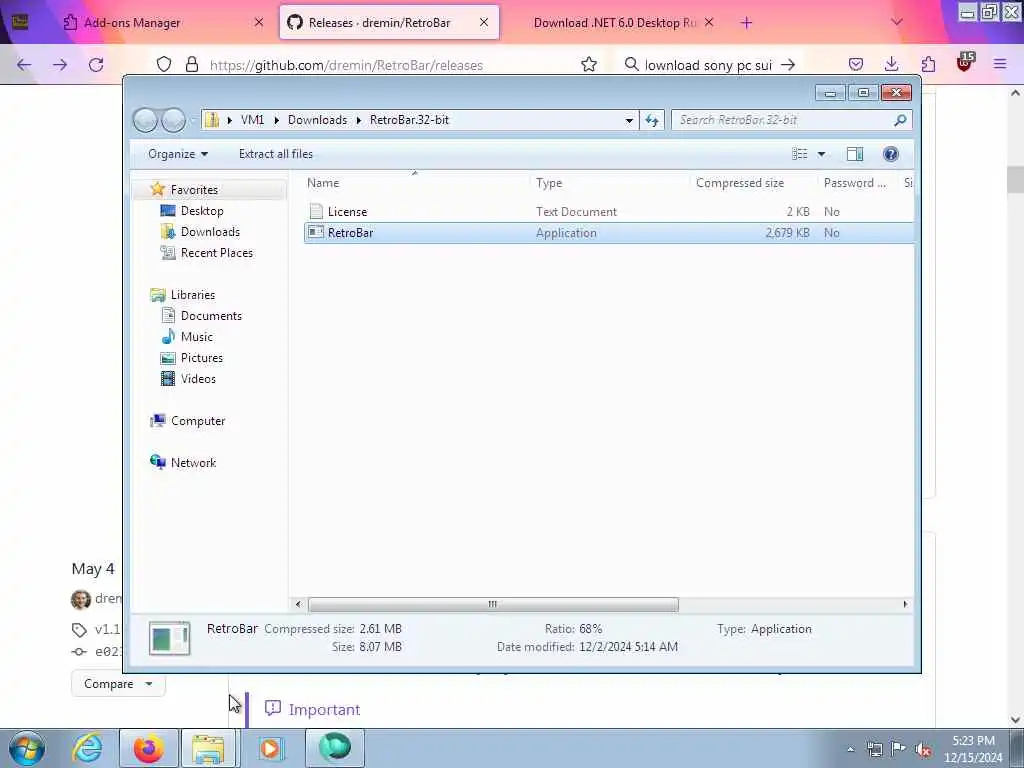Submit search with the arrow button
This screenshot has width=1024, height=768.
[x=788, y=65]
